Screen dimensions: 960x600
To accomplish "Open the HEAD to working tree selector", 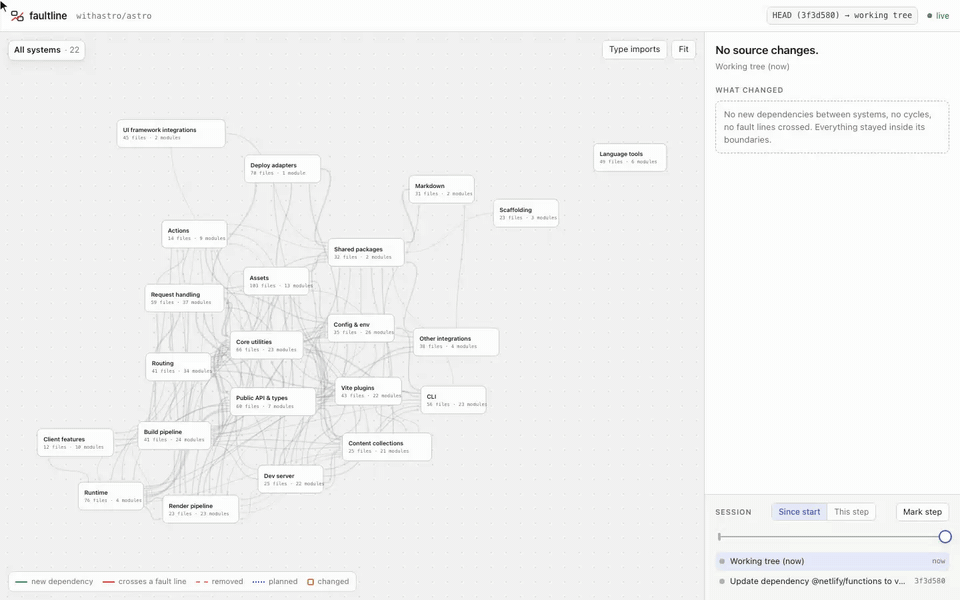I will [842, 15].
